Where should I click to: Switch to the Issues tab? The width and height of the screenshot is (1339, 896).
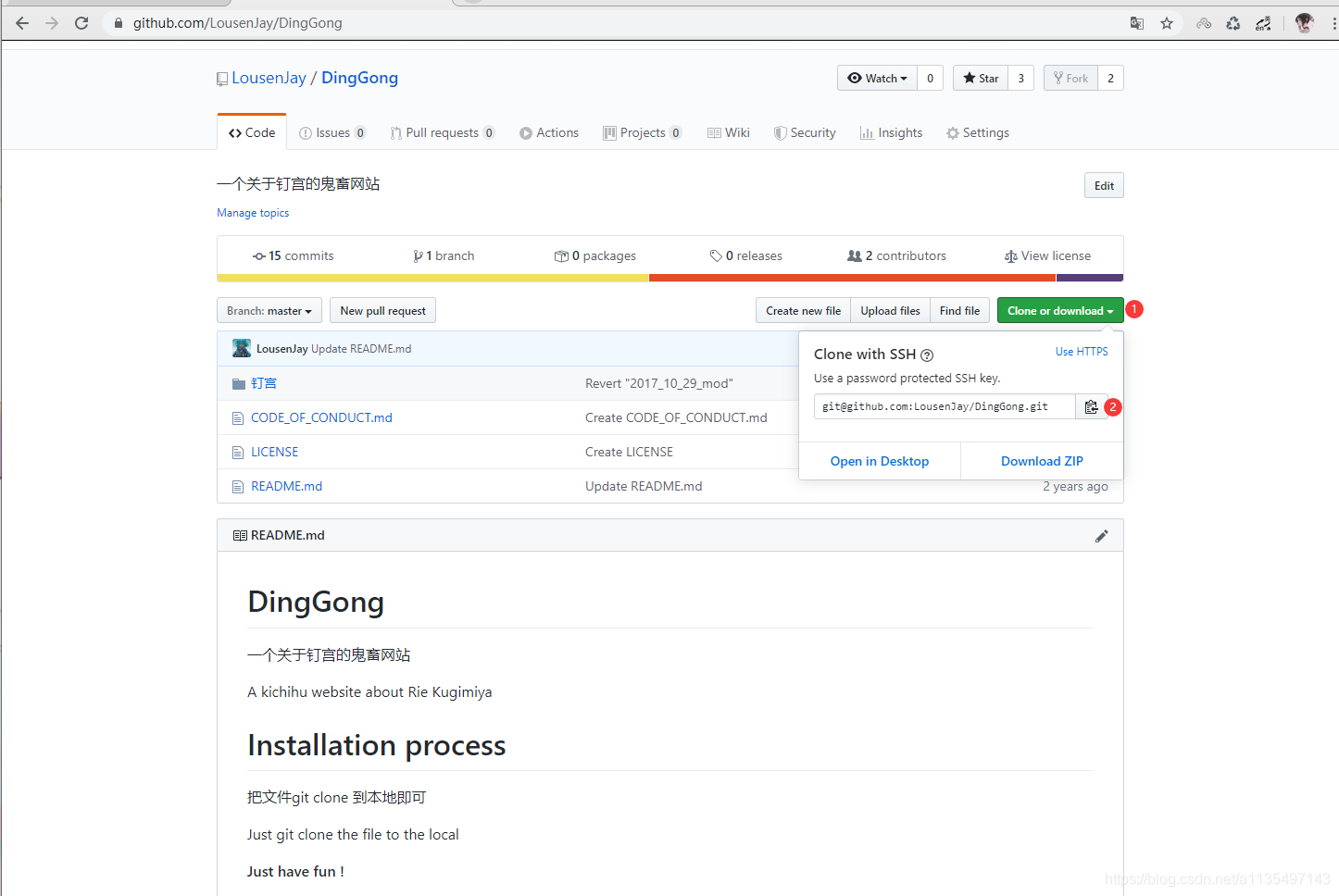click(x=332, y=132)
